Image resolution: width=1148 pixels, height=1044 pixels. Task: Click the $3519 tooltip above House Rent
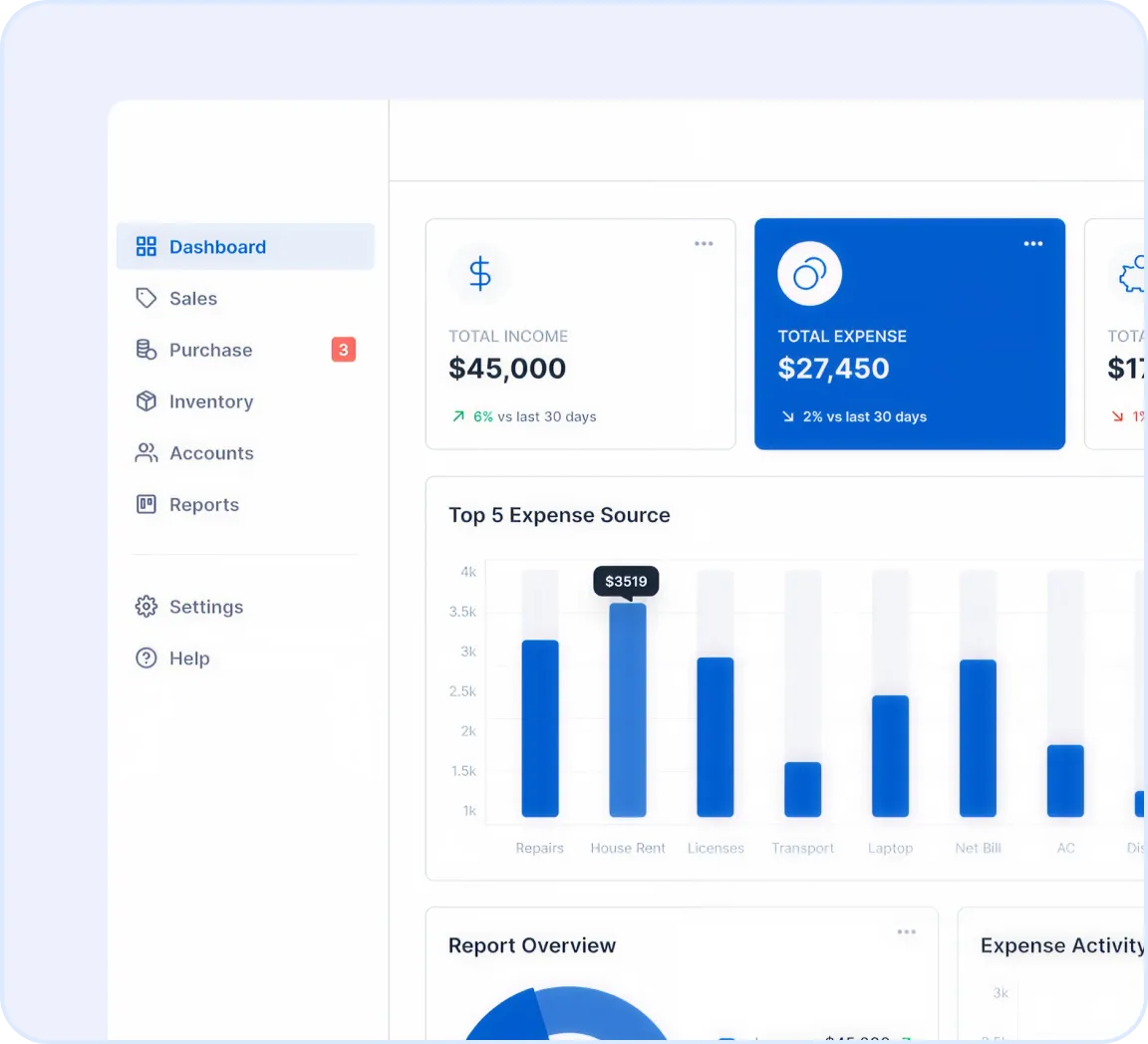[x=626, y=582]
